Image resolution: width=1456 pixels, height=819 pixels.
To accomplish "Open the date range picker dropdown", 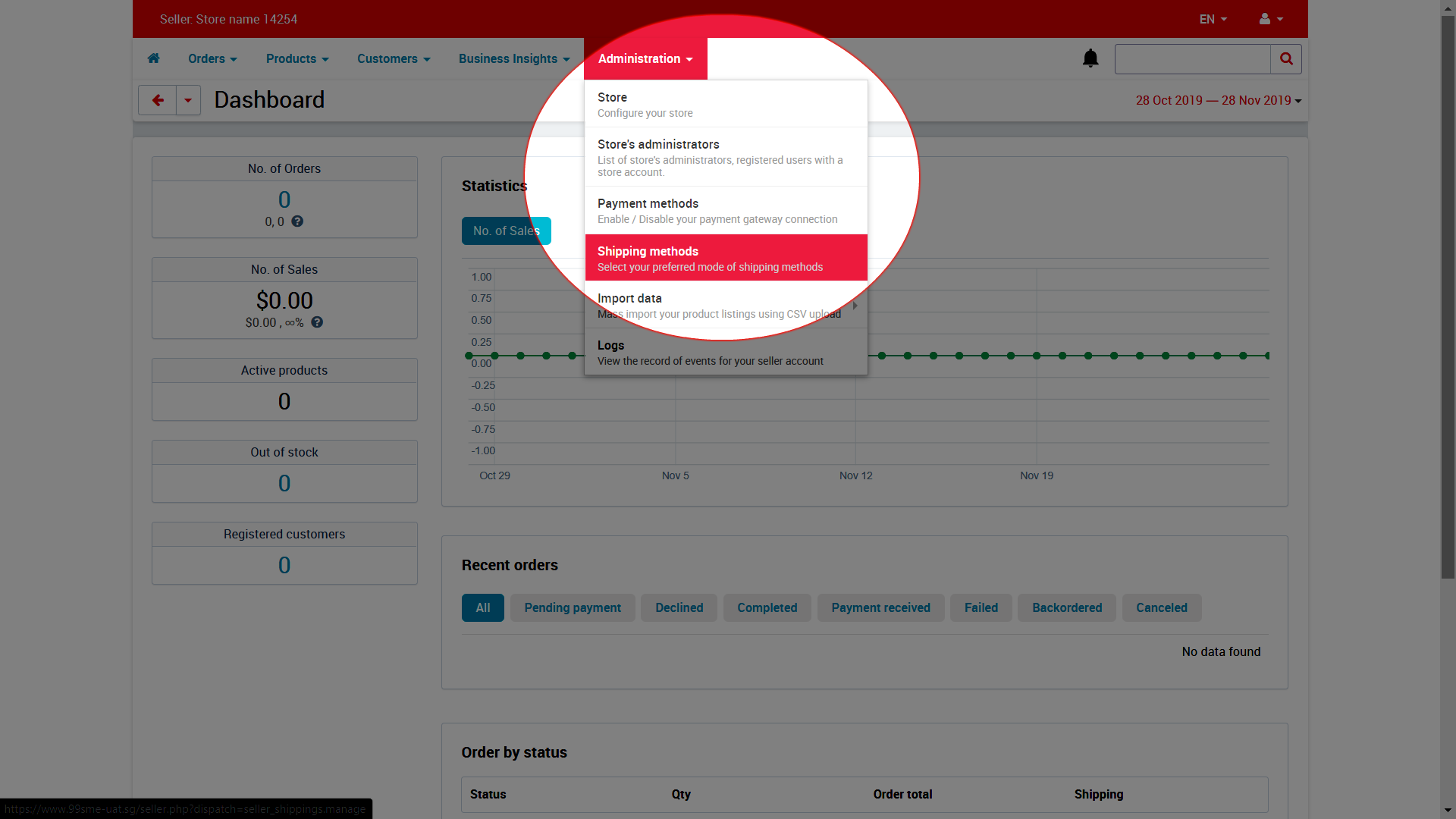I will (x=1218, y=100).
